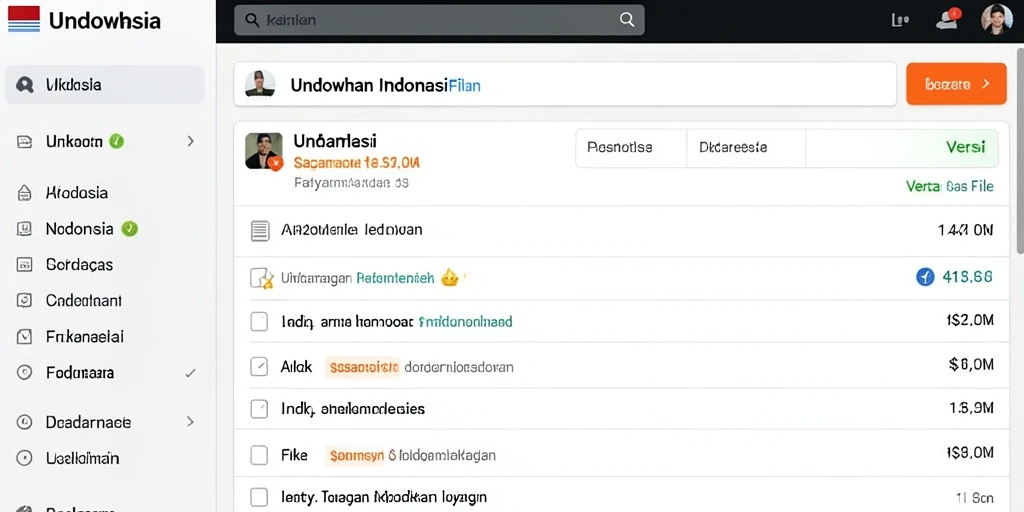Click the Gordaças sidebar icon
The image size is (1024, 512).
[24, 264]
